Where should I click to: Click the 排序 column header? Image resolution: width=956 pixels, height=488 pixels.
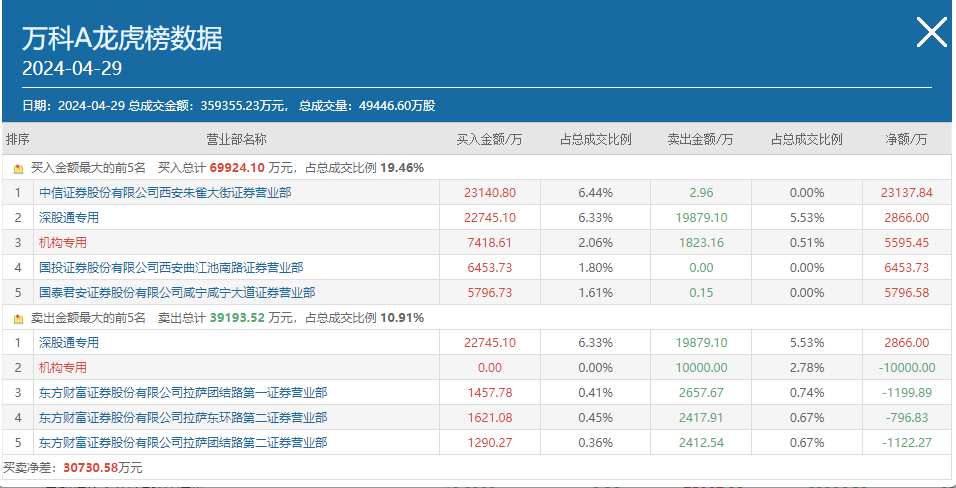click(x=18, y=140)
